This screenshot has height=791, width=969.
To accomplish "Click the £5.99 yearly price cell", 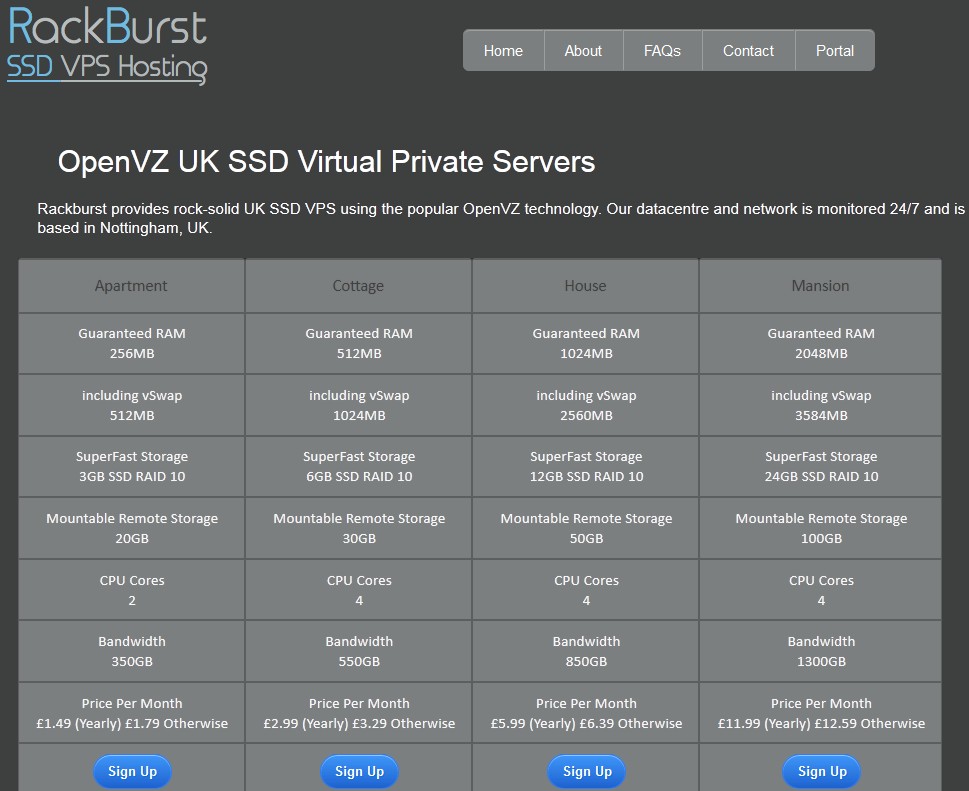I will coord(586,713).
